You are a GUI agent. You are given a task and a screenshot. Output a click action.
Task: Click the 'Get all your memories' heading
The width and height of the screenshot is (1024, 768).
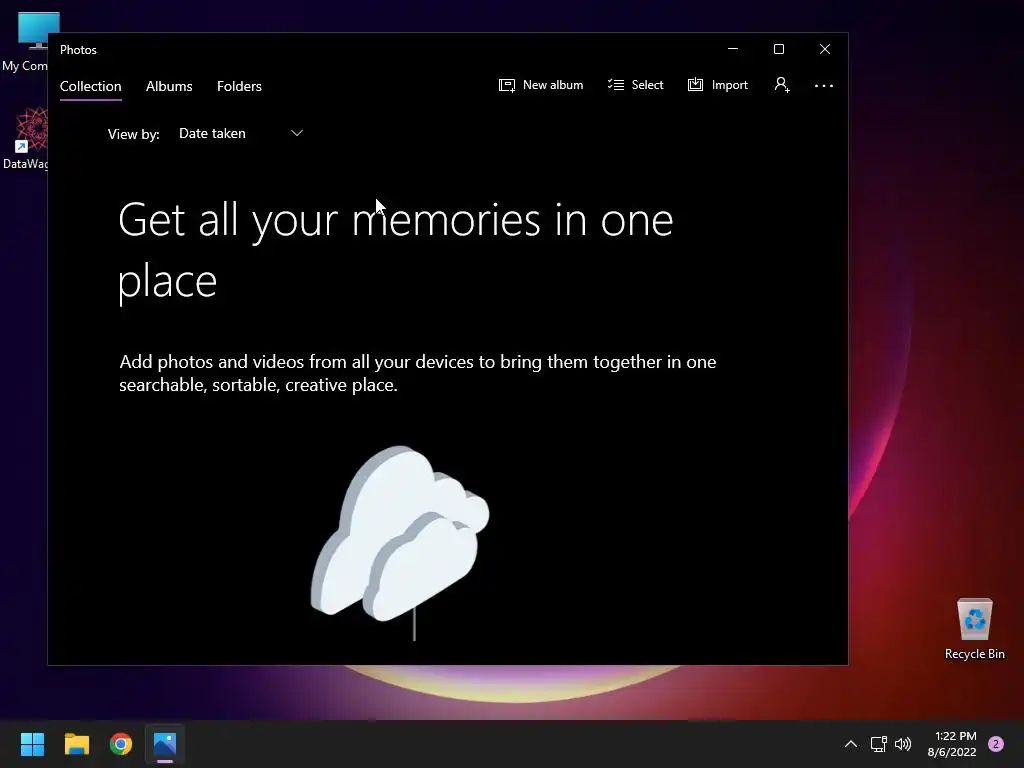click(396, 250)
